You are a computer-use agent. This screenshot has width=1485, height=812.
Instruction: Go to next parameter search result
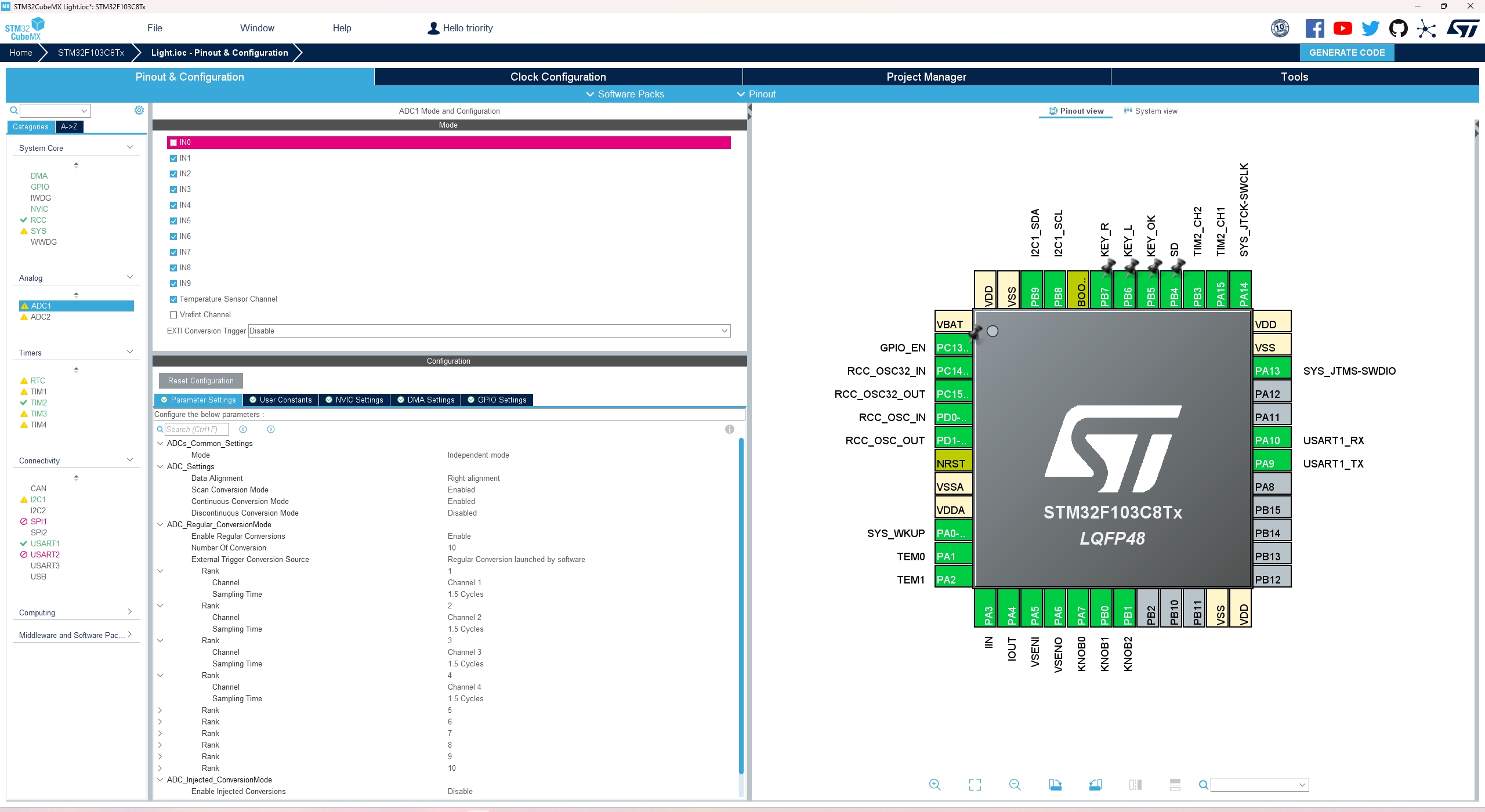pyautogui.click(x=271, y=429)
